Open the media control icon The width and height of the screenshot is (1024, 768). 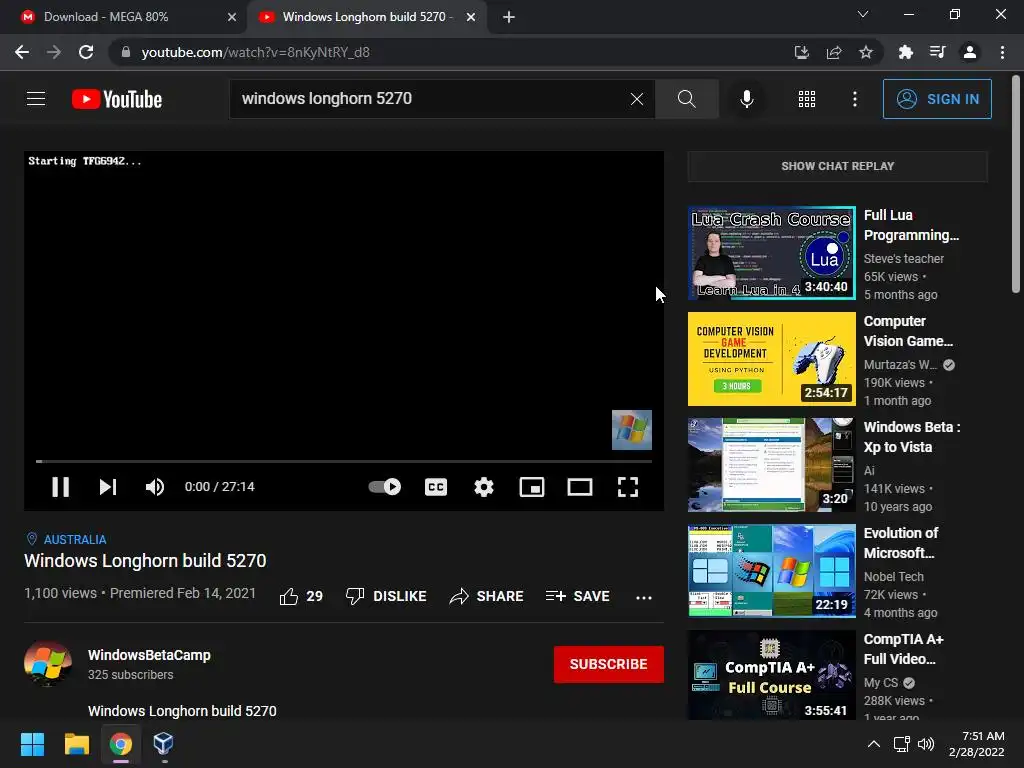[x=937, y=52]
